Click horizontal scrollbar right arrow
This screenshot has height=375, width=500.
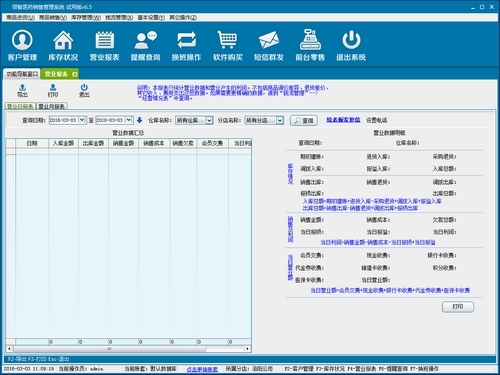[x=248, y=349]
